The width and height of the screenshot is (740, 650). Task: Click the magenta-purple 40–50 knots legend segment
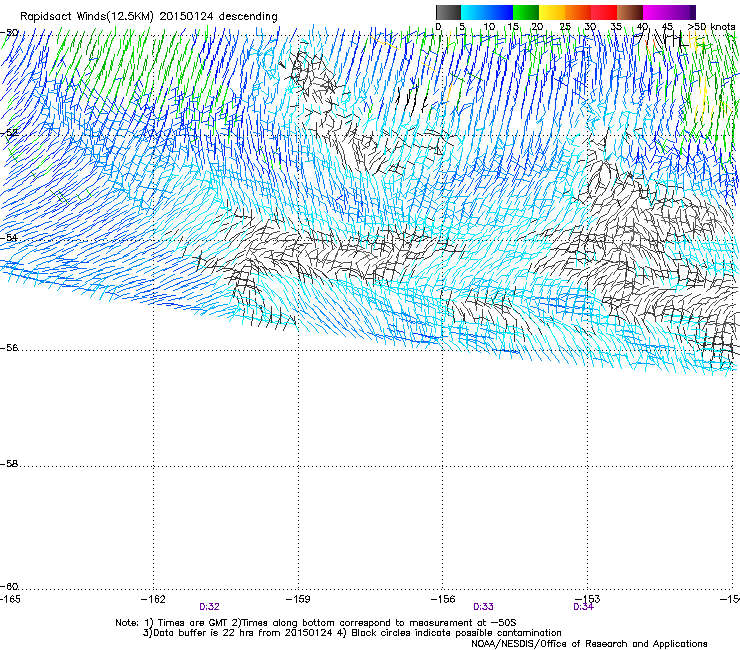[x=669, y=12]
